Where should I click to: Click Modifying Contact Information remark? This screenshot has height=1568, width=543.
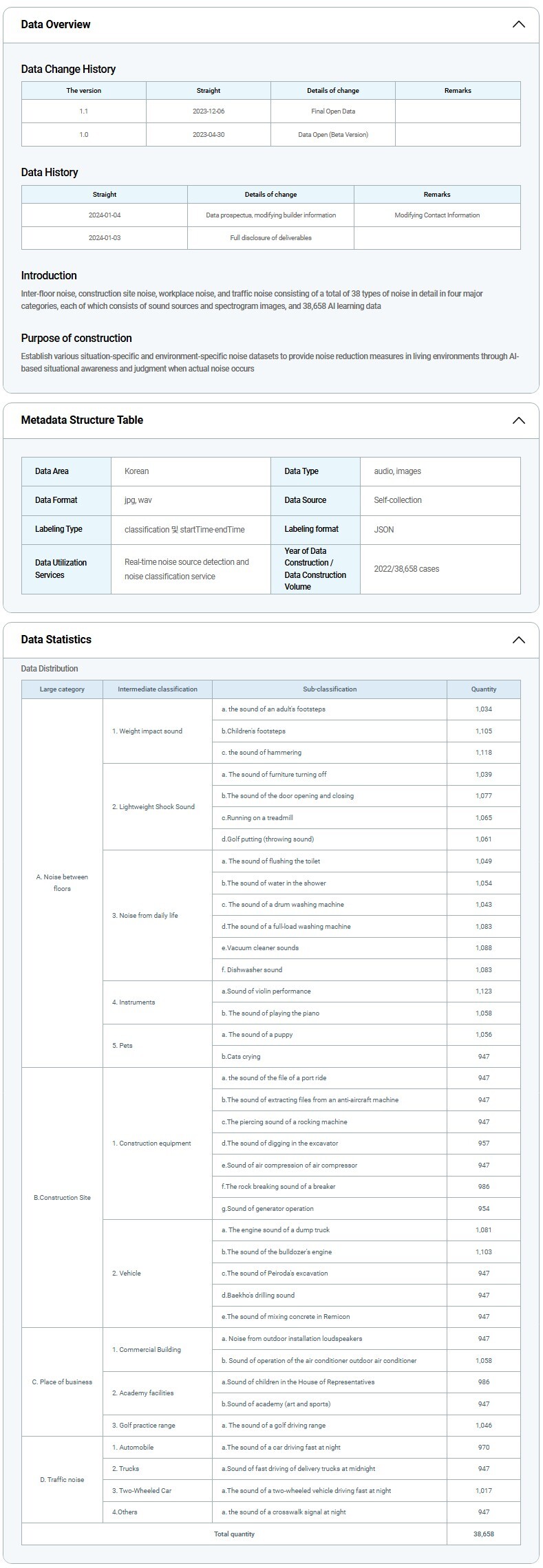pyautogui.click(x=436, y=215)
